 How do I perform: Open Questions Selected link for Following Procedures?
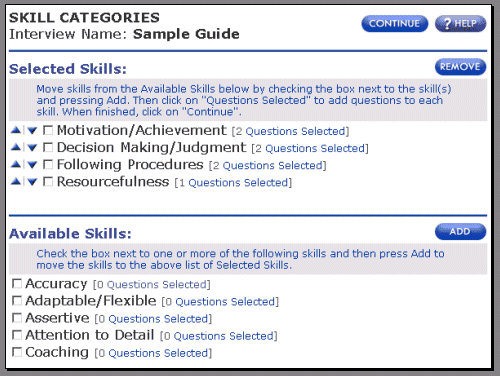pyautogui.click(x=272, y=166)
